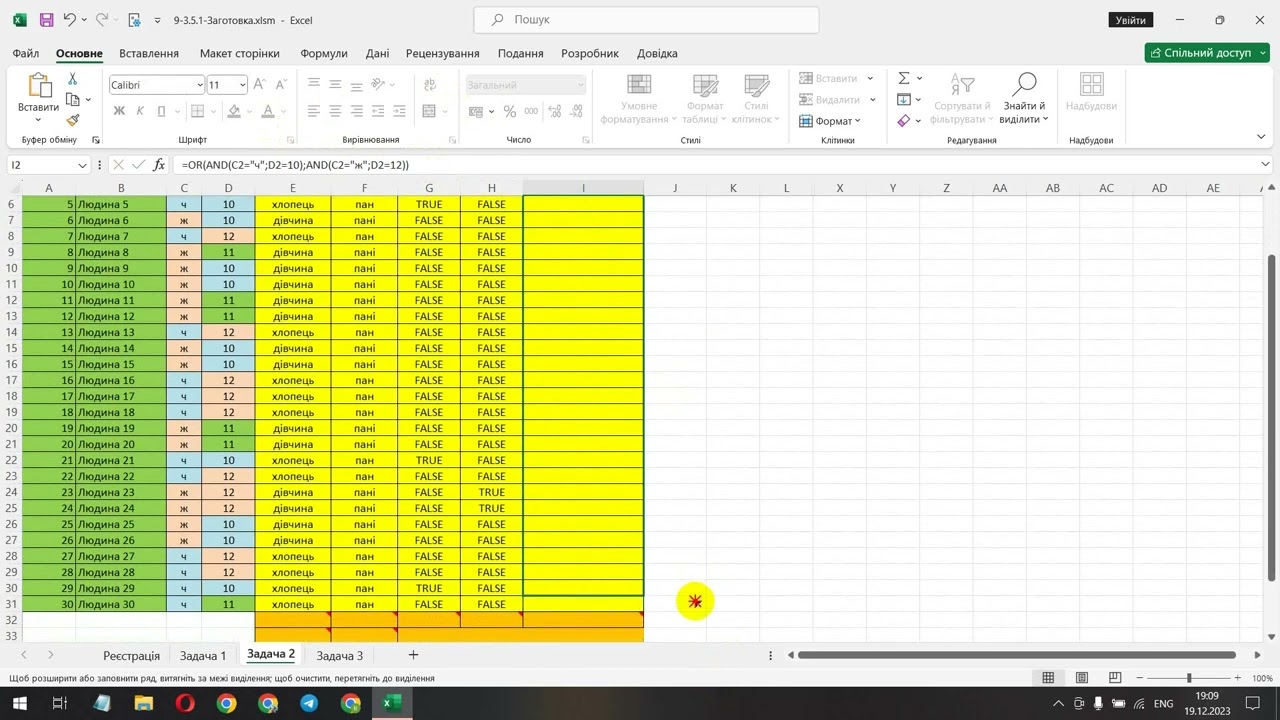Switch to sheet tab Реєстрація

pos(131,656)
